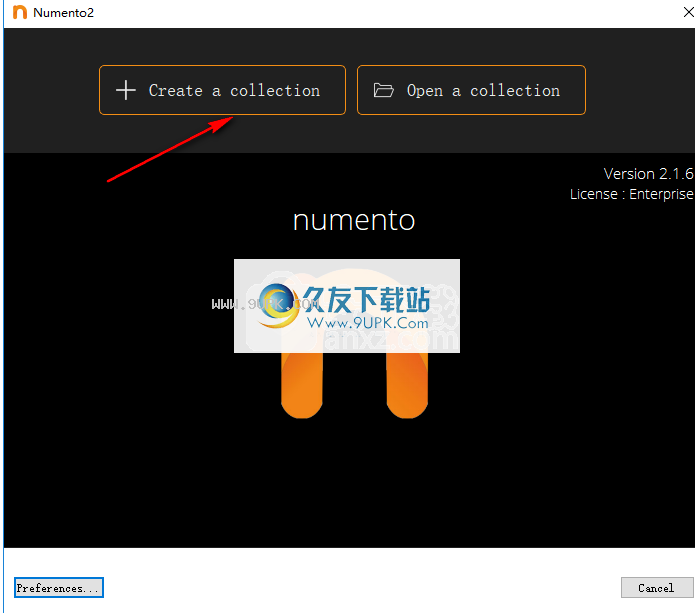Click the Version 2.1.6 text
Image resolution: width=695 pixels, height=613 pixels.
tap(648, 174)
